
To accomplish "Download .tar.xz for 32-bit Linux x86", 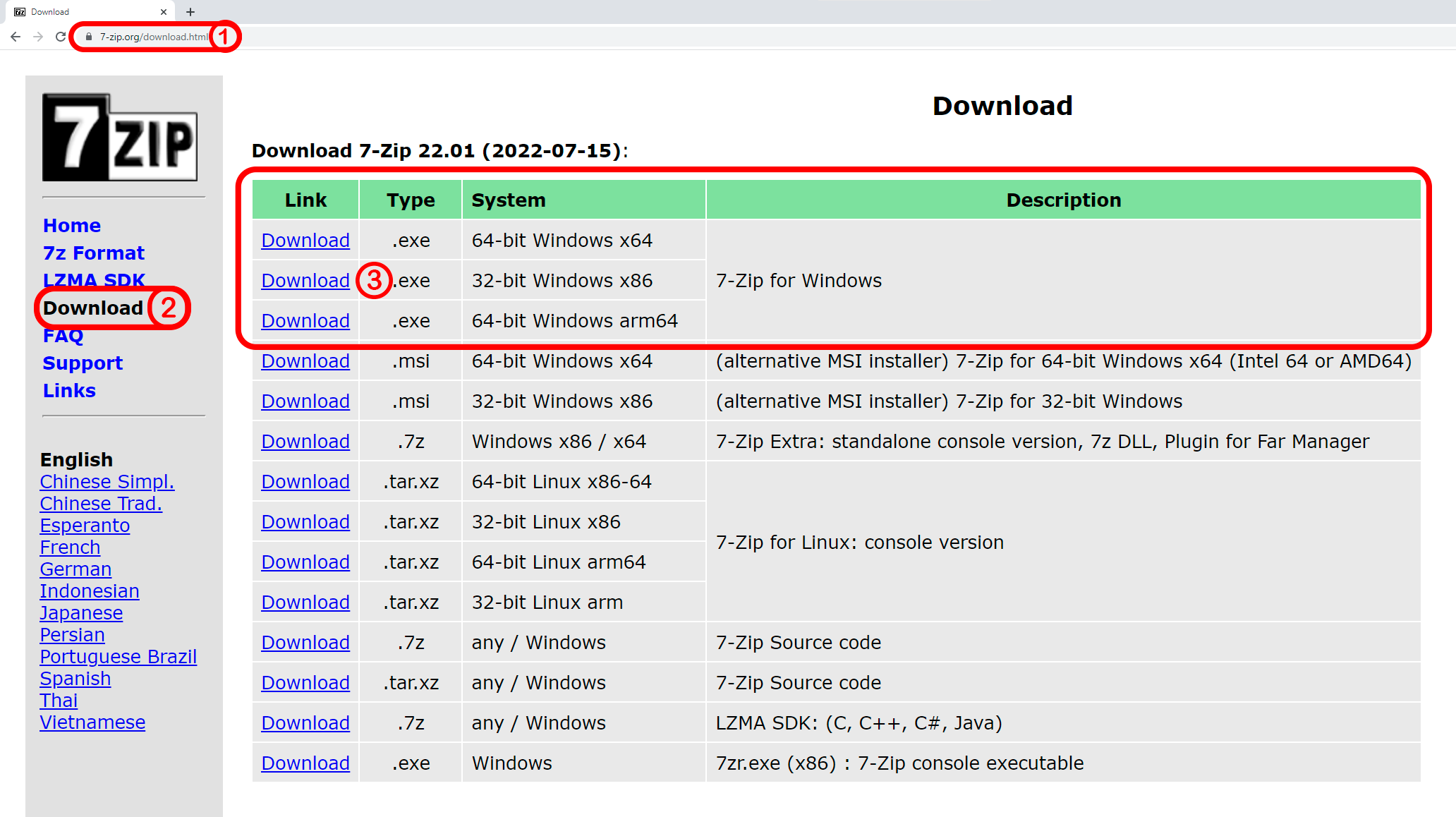I will [x=305, y=522].
